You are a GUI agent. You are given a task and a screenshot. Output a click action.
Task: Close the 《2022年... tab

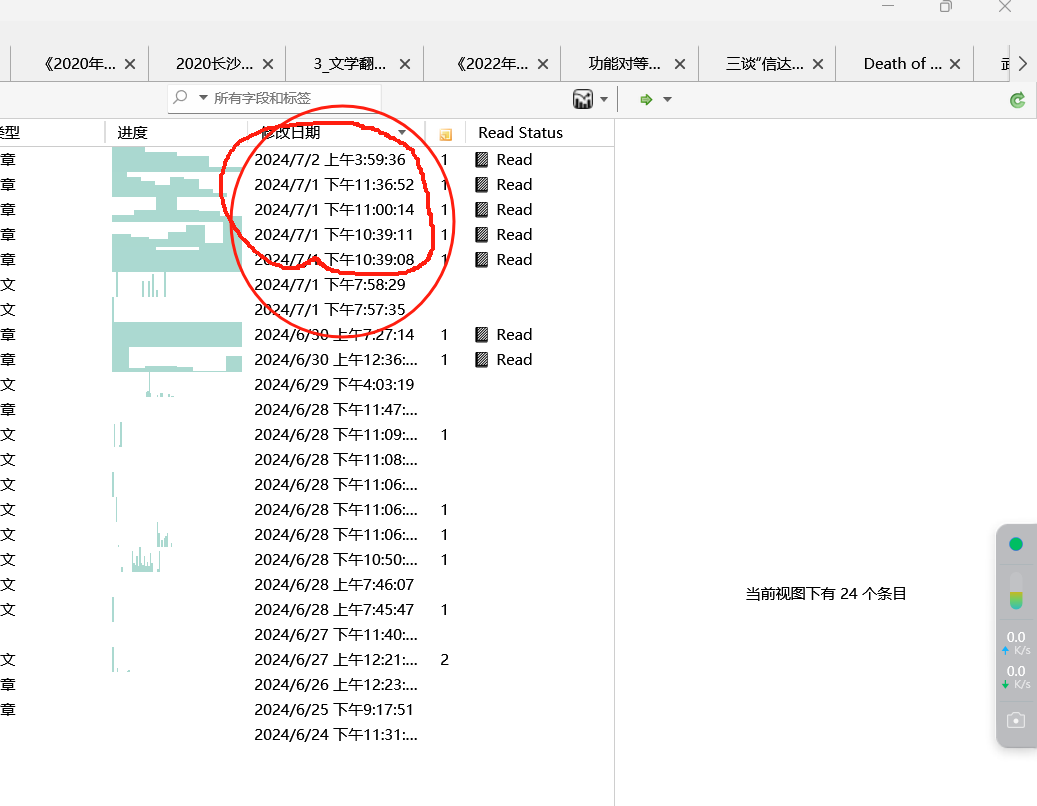coord(543,64)
